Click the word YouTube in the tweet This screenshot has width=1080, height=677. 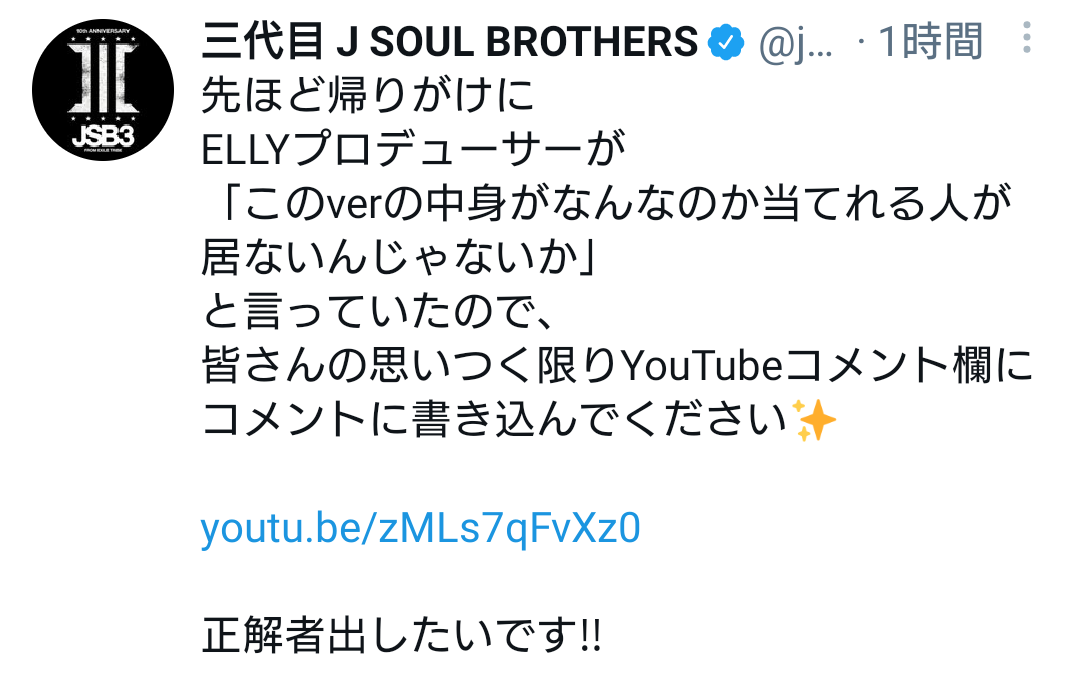coord(703,365)
